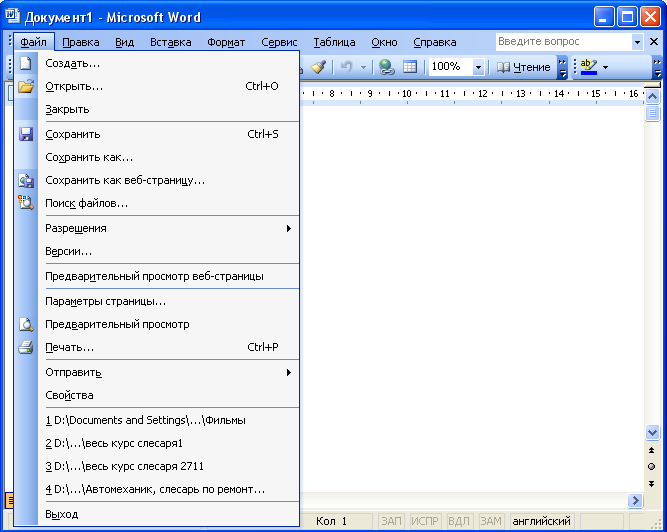667x532 pixels.
Task: Click the vertical scrollbar up arrow
Action: 653,97
